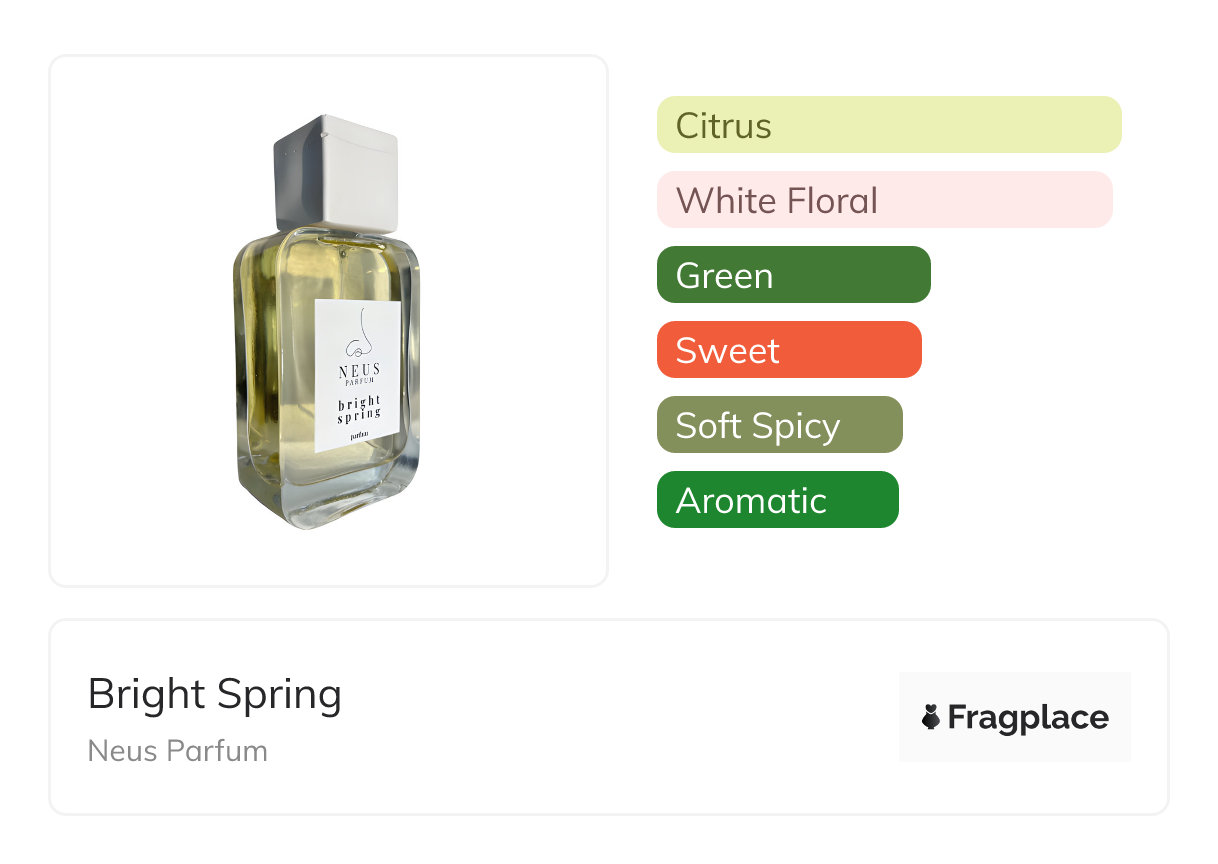
Task: Pick the Sweet accord bar
Action: [788, 350]
